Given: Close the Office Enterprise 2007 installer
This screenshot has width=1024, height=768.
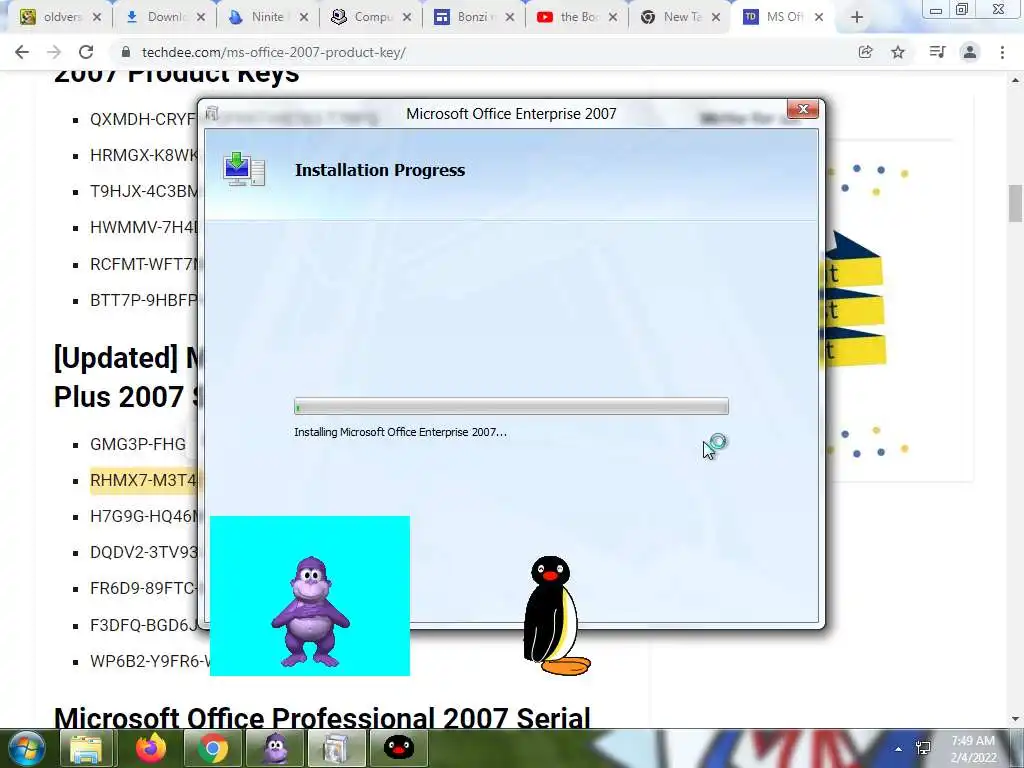Looking at the screenshot, I should [803, 109].
